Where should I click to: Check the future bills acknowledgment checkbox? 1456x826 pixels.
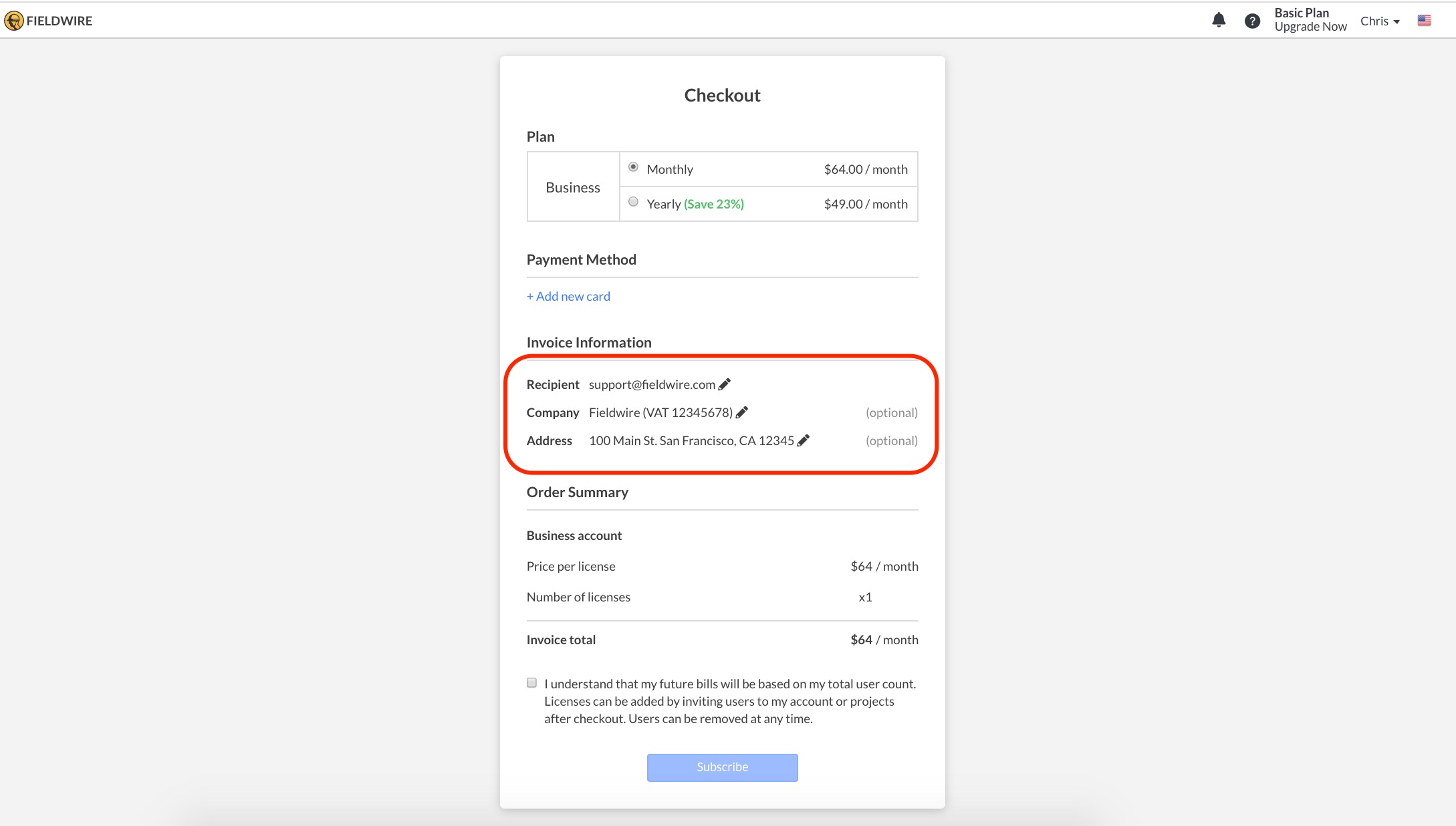pyautogui.click(x=531, y=682)
